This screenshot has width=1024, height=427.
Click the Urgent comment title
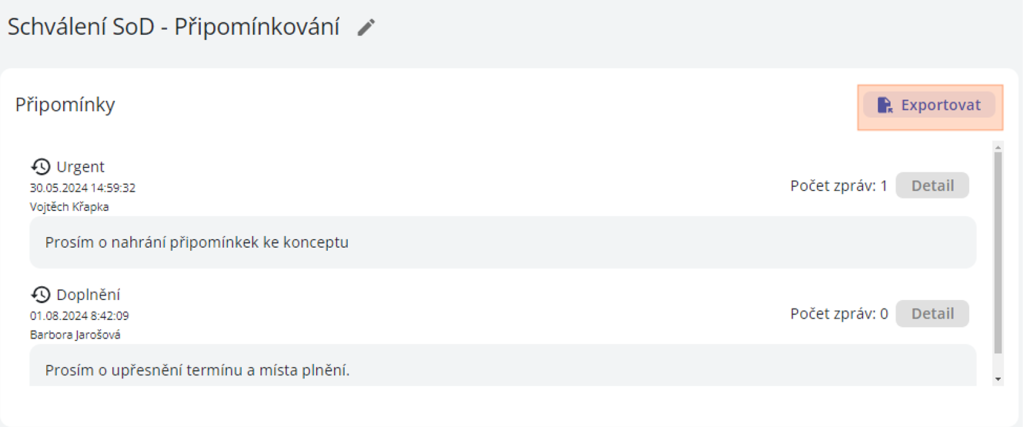(80, 166)
